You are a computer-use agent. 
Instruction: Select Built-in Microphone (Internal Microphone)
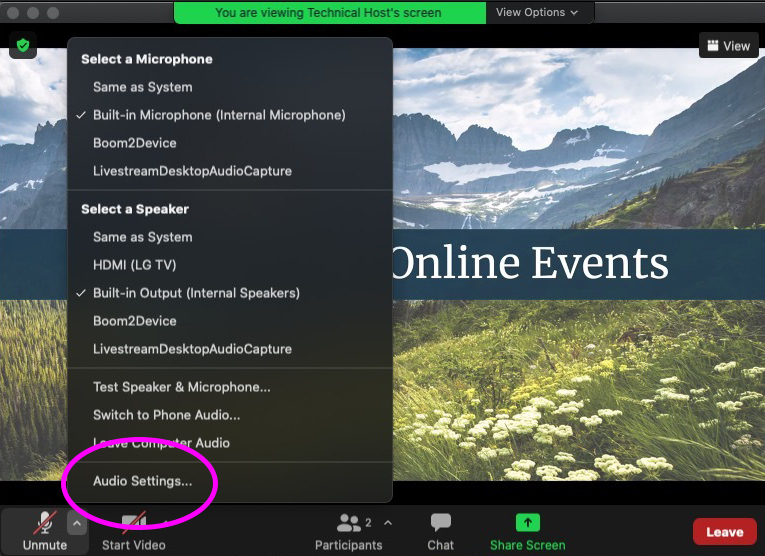click(218, 115)
